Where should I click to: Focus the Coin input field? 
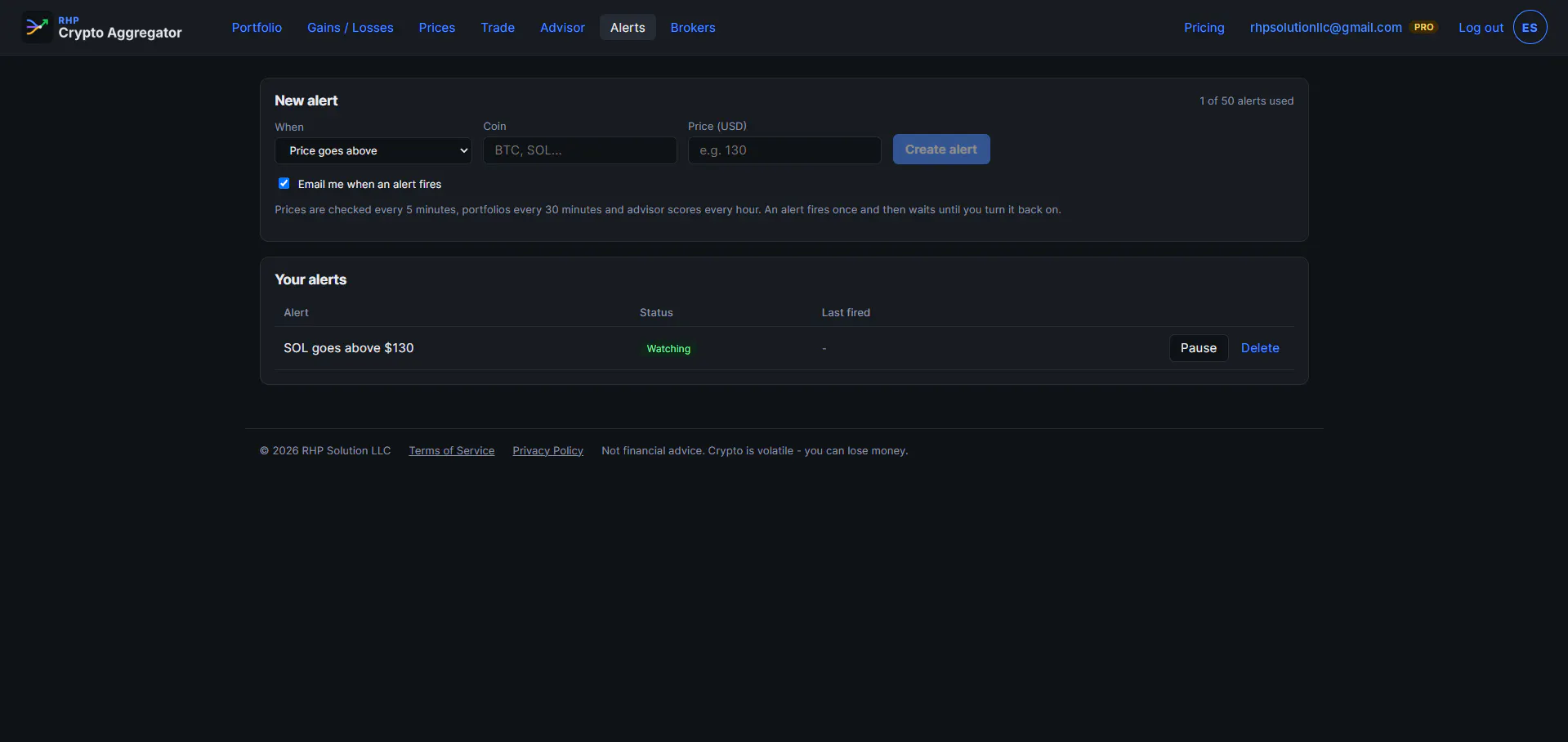[x=580, y=150]
